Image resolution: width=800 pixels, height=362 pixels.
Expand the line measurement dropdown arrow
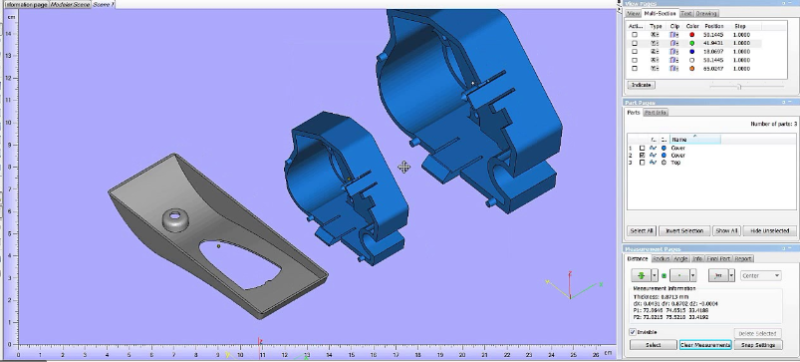point(732,275)
